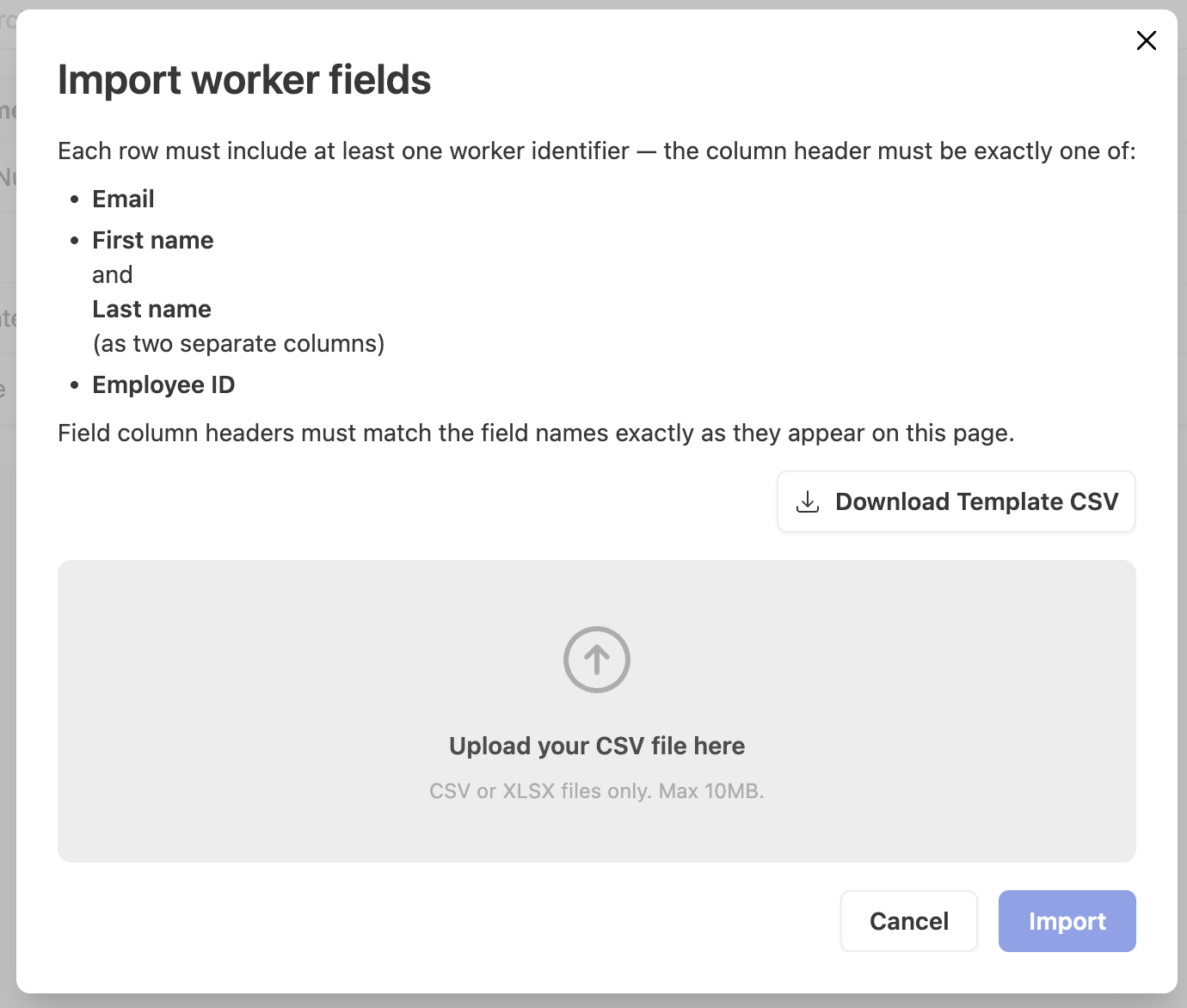The image size is (1187, 1008).
Task: Click the 'Employee ID' identifier text
Action: pos(164,384)
